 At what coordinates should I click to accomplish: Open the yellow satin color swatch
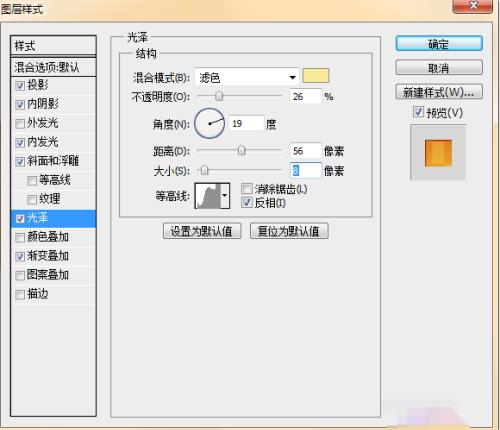(x=316, y=76)
